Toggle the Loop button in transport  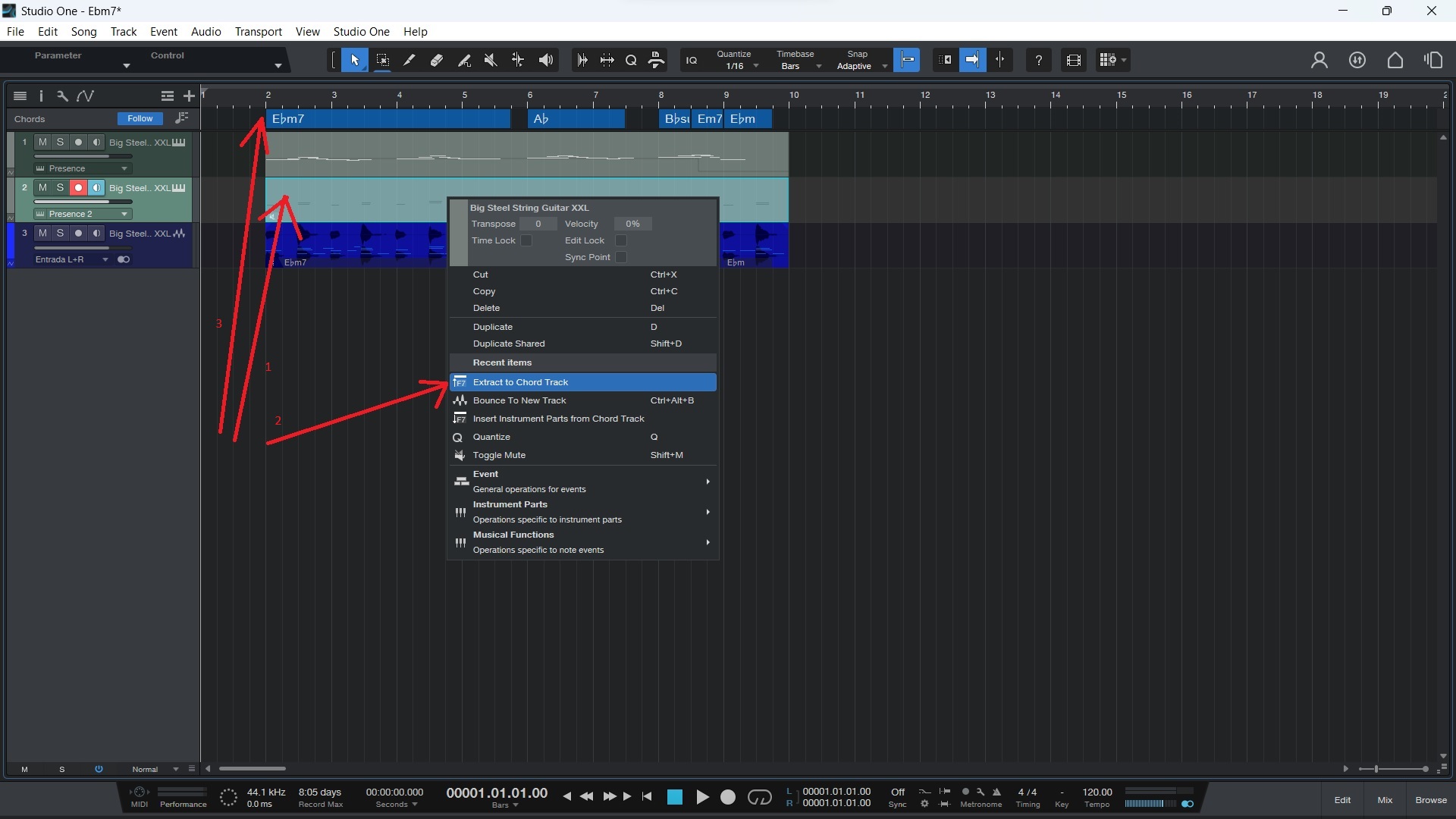tap(759, 797)
